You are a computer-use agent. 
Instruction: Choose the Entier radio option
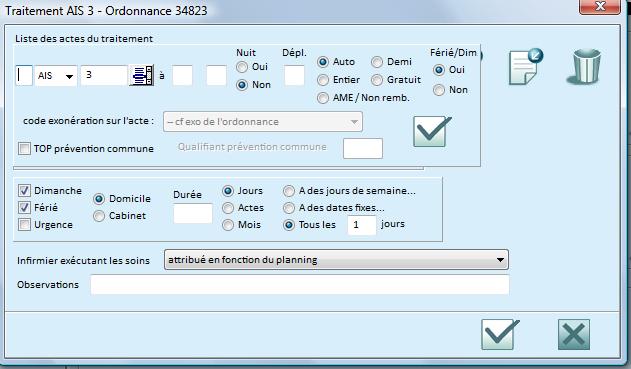pyautogui.click(x=323, y=80)
